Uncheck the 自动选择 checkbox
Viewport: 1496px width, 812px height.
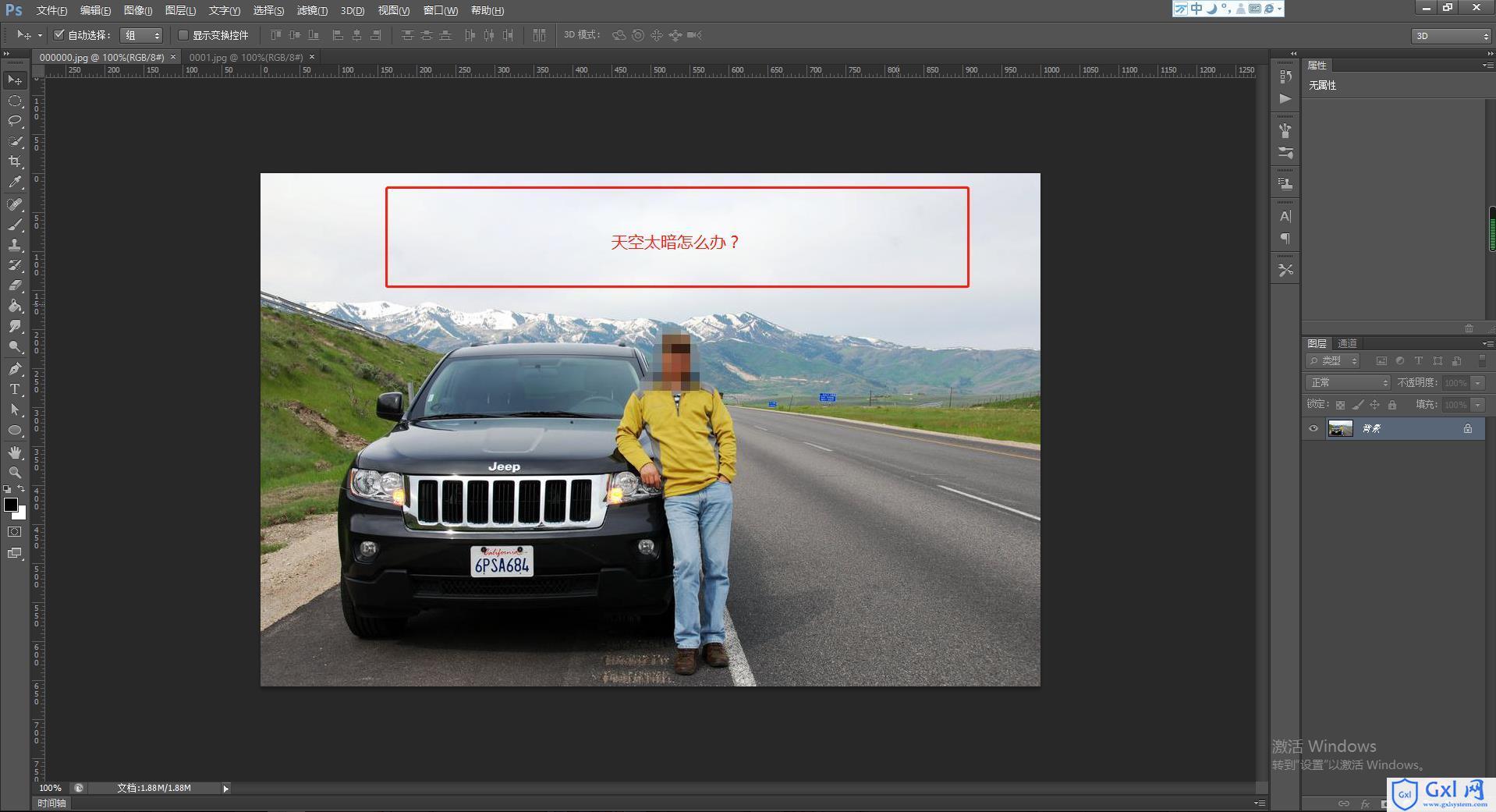coord(58,35)
